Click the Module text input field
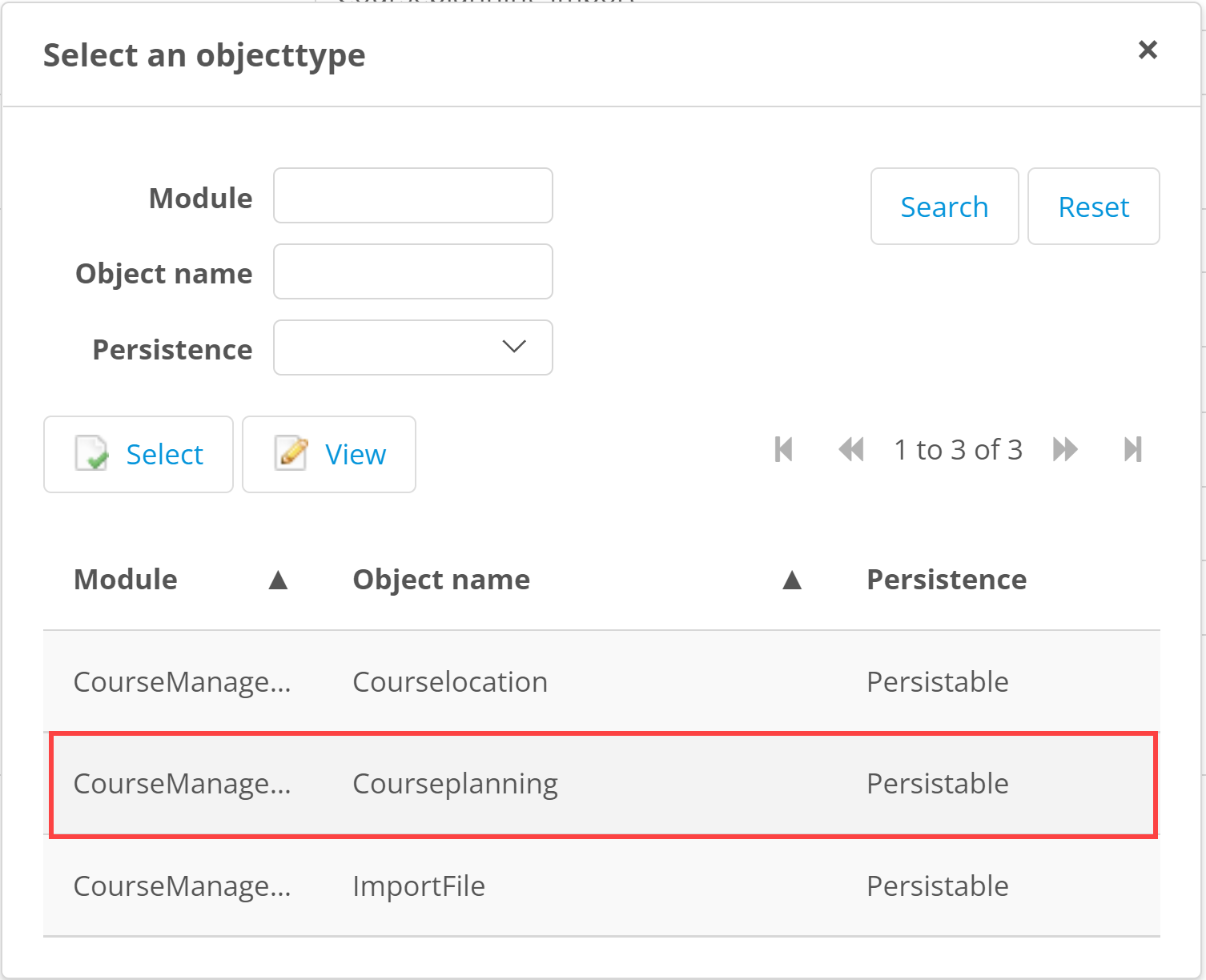 click(413, 195)
